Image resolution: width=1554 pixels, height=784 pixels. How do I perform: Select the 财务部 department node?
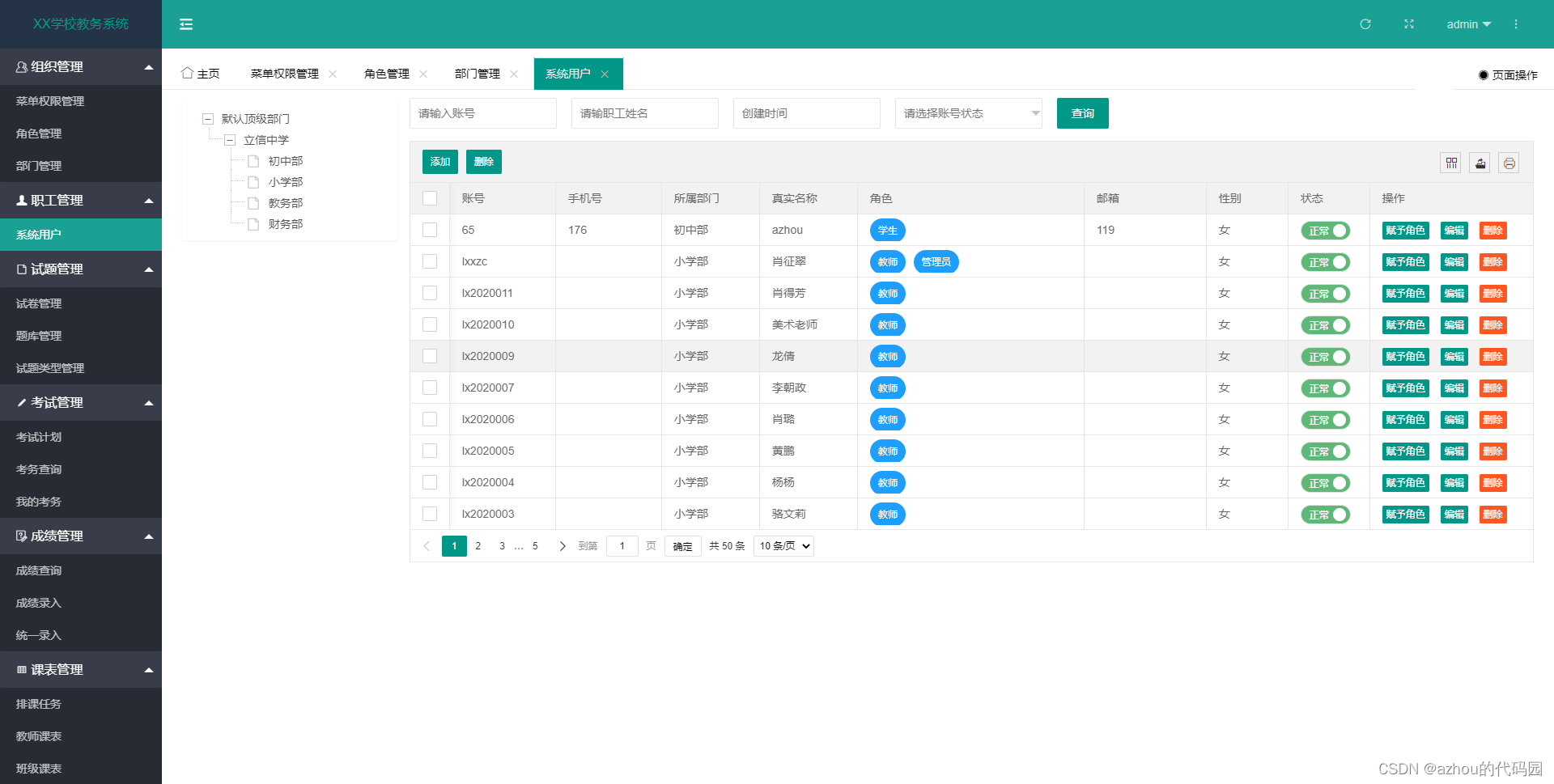click(286, 224)
